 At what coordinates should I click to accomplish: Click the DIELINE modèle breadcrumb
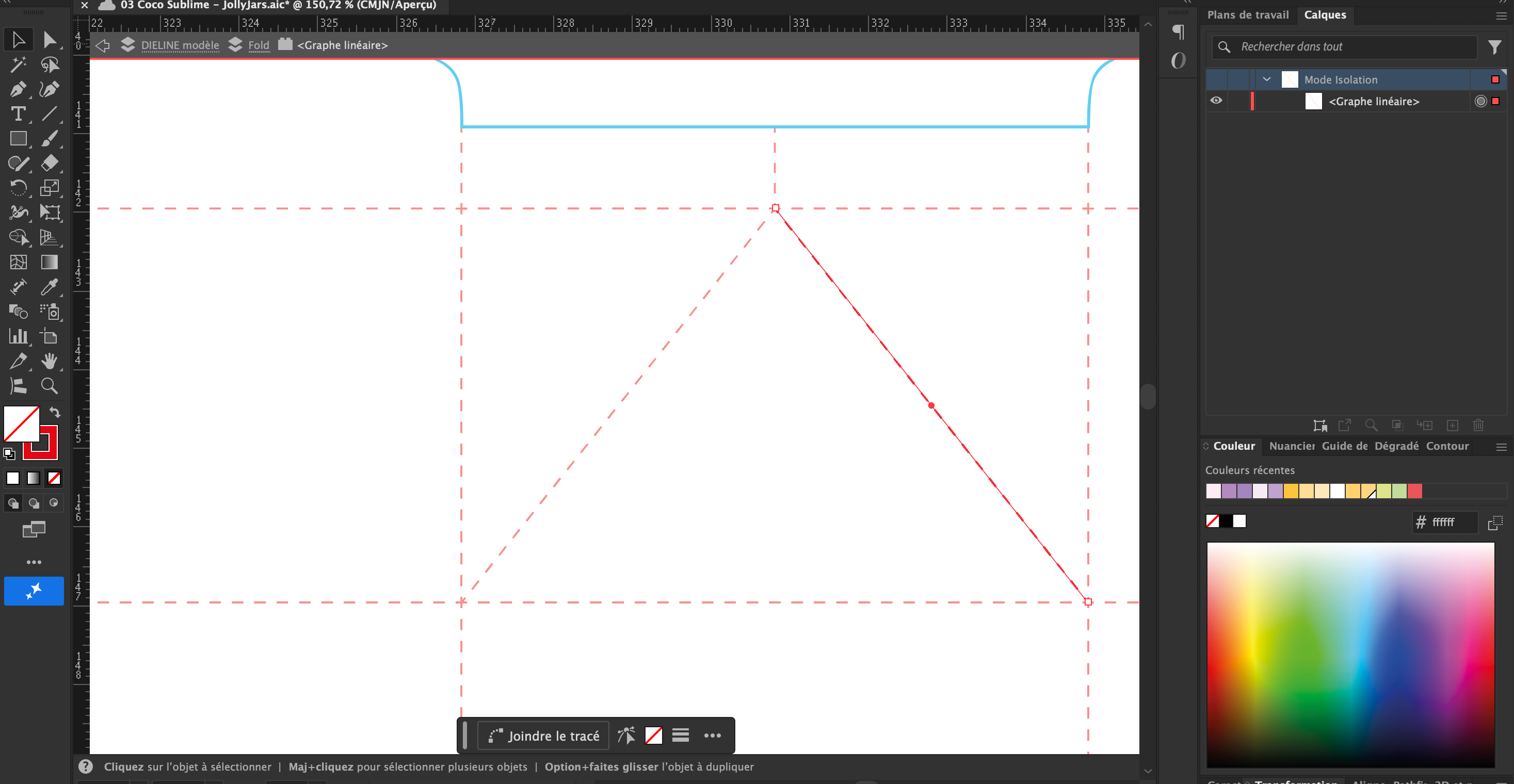tap(180, 45)
